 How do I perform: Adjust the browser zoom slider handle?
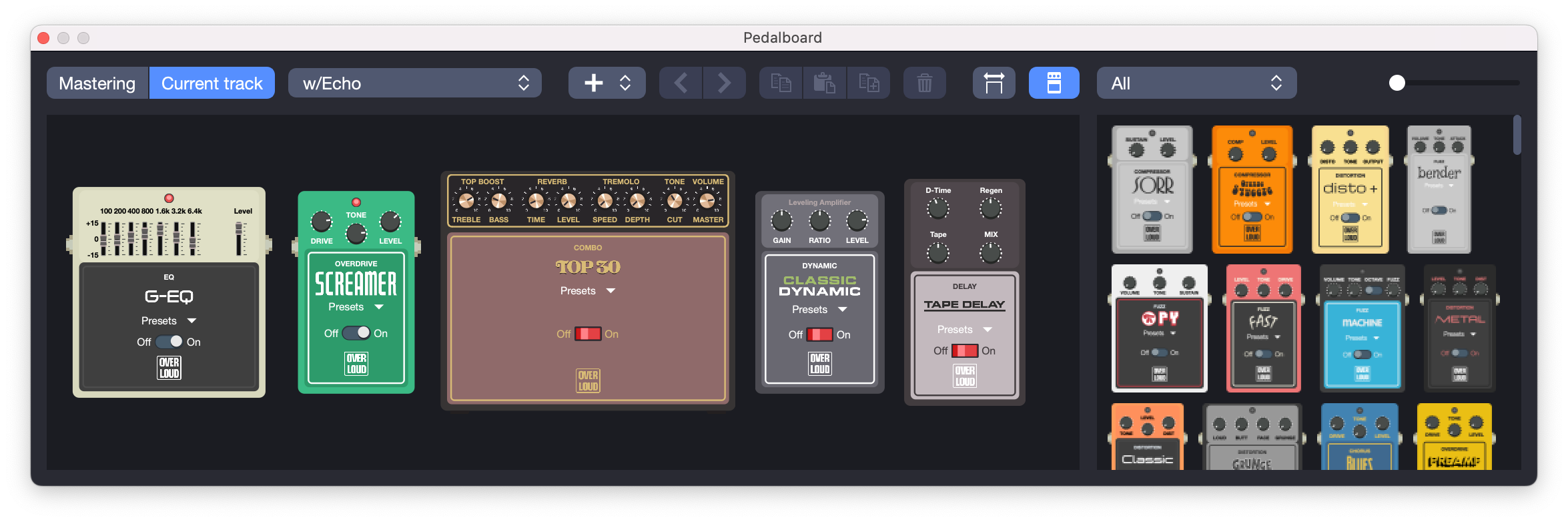1397,83
